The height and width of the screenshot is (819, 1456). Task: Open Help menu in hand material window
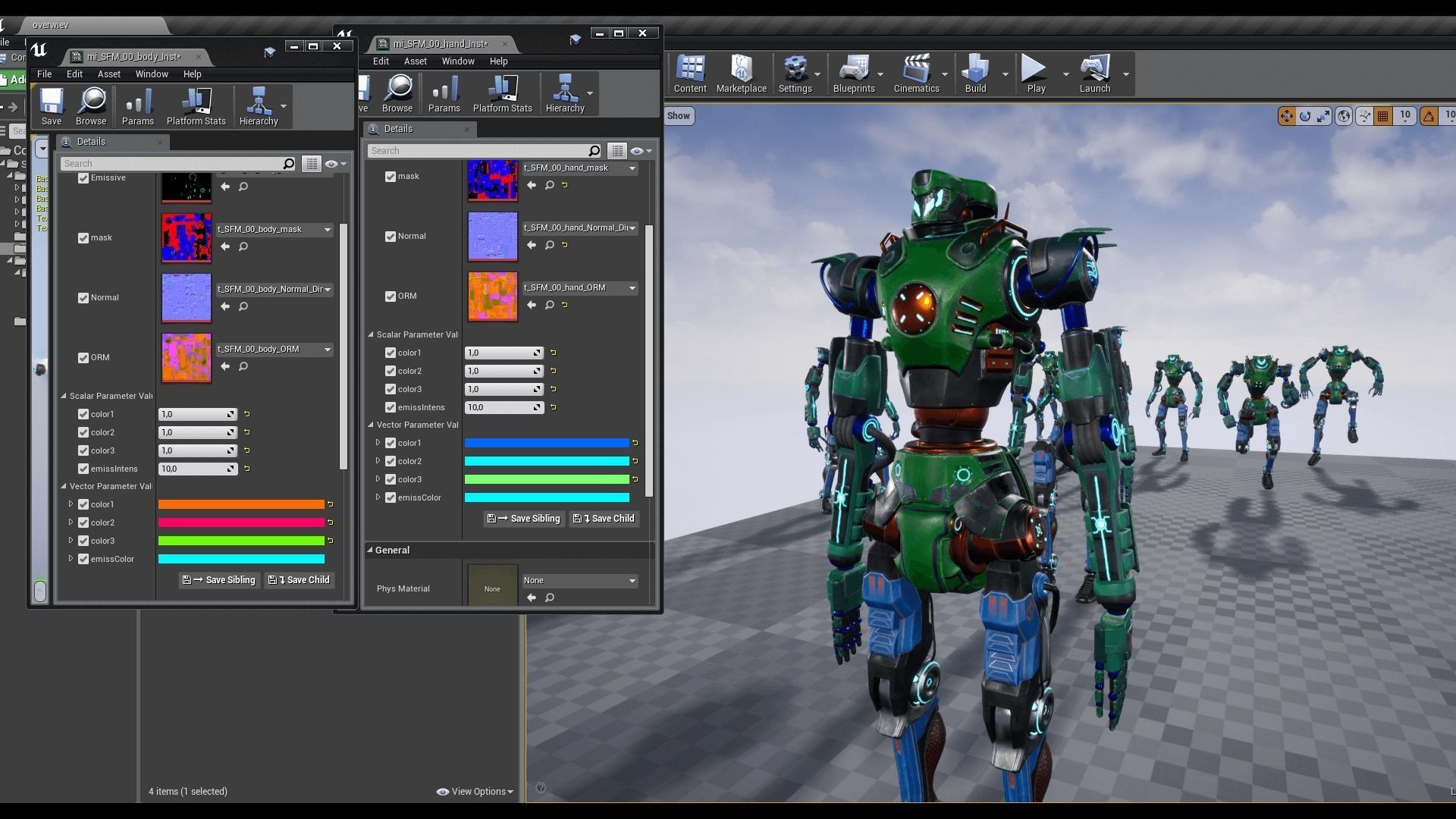point(498,61)
